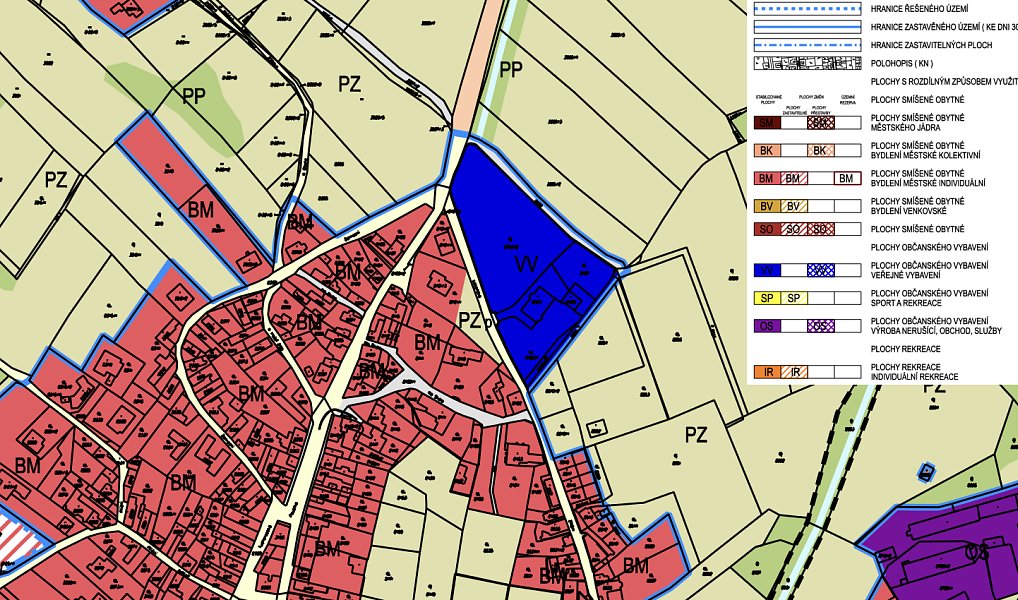Pick the solid orange IR legend swatch
Viewport: 1018px width, 600px height.
click(767, 372)
